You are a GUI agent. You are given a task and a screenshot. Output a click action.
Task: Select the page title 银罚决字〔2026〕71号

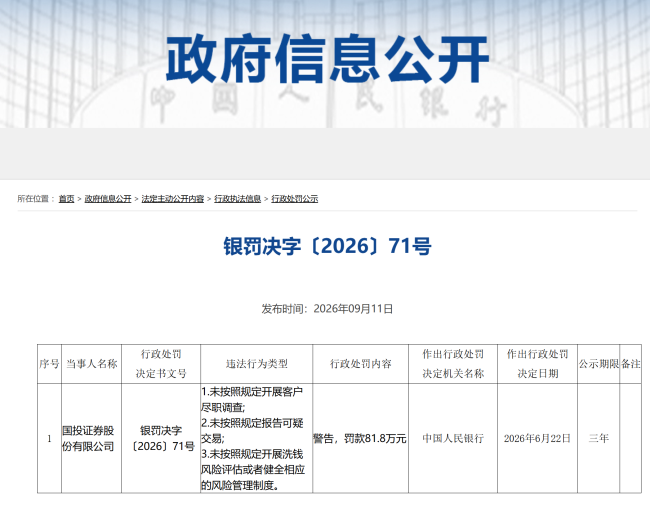pyautogui.click(x=327, y=246)
